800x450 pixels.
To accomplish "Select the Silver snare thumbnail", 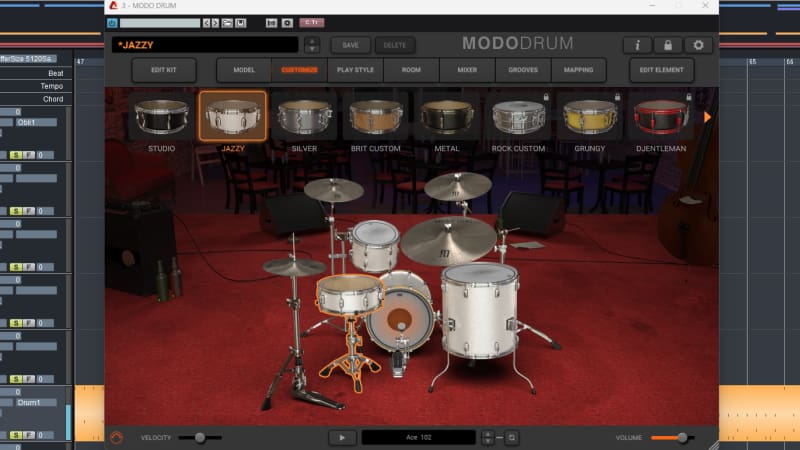I will tap(304, 116).
